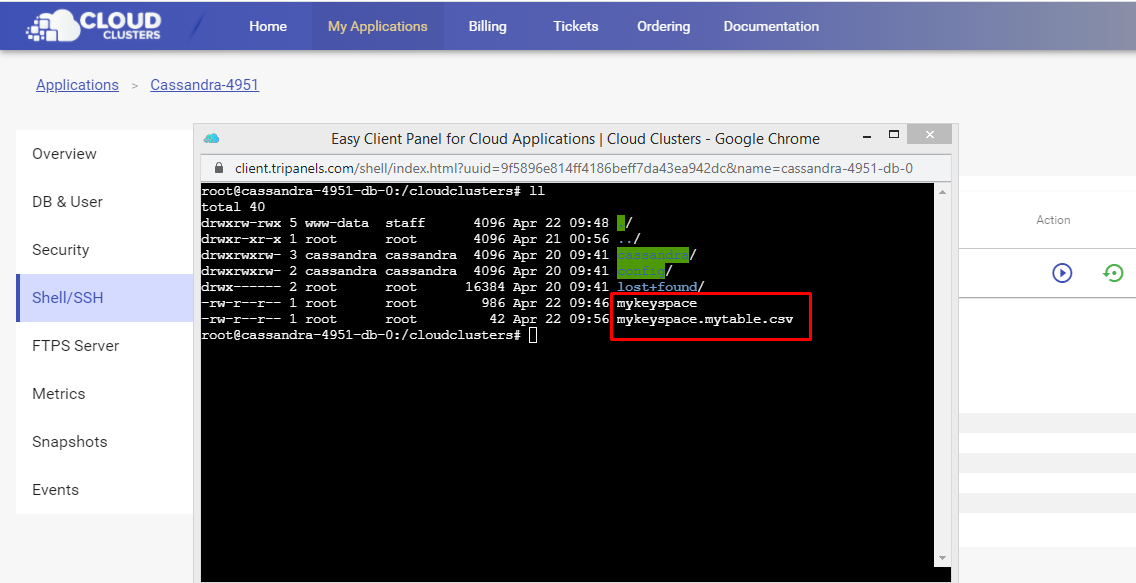Open the Ordering page
1136x583 pixels.
click(x=664, y=26)
